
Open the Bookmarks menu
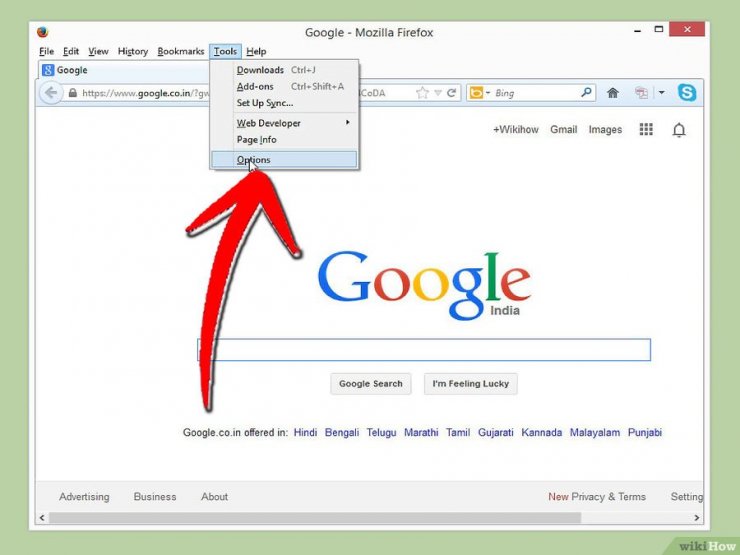click(x=181, y=51)
